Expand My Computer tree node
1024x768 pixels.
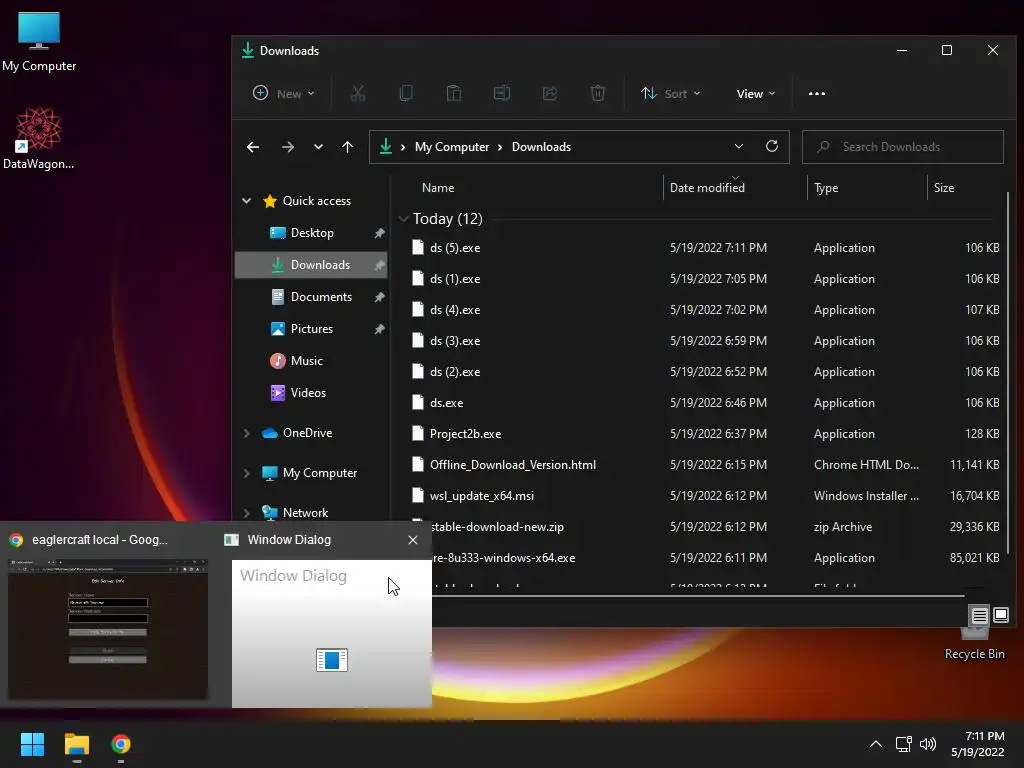click(246, 473)
